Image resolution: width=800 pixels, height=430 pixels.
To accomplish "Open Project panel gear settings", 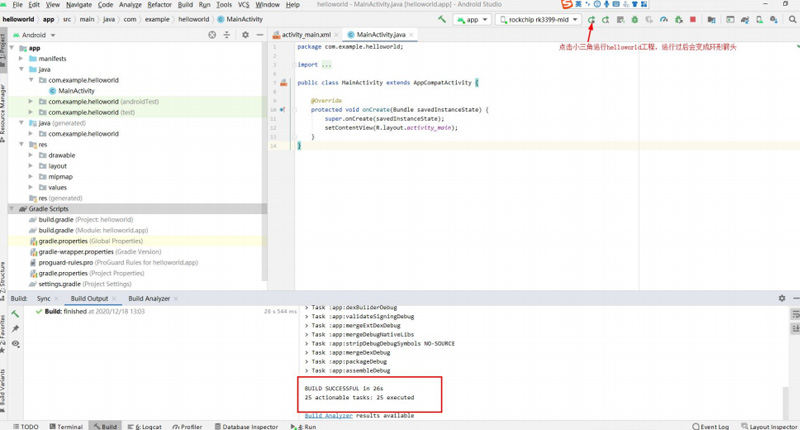I will (245, 35).
